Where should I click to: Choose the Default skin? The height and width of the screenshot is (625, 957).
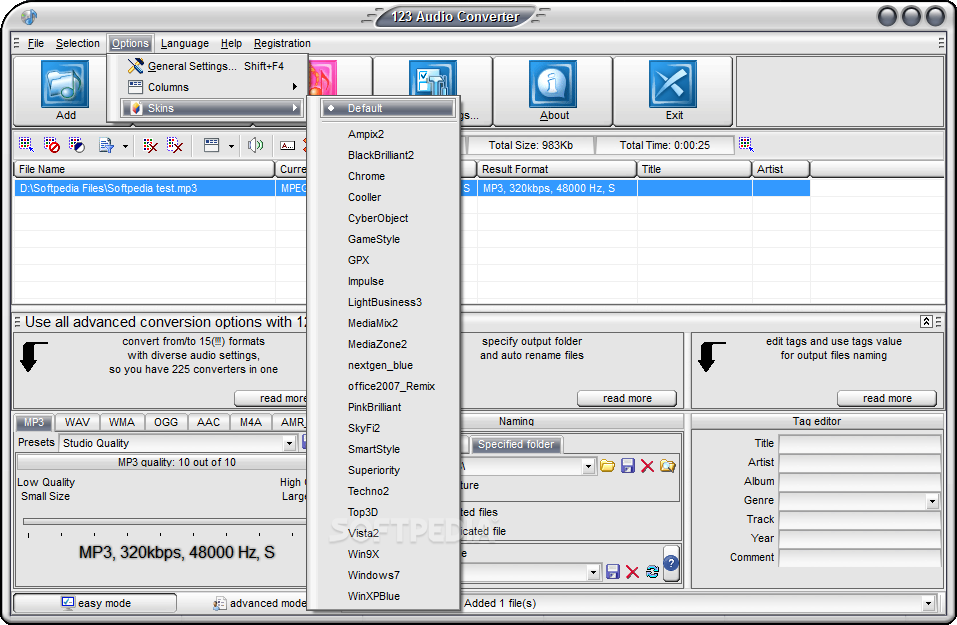388,108
